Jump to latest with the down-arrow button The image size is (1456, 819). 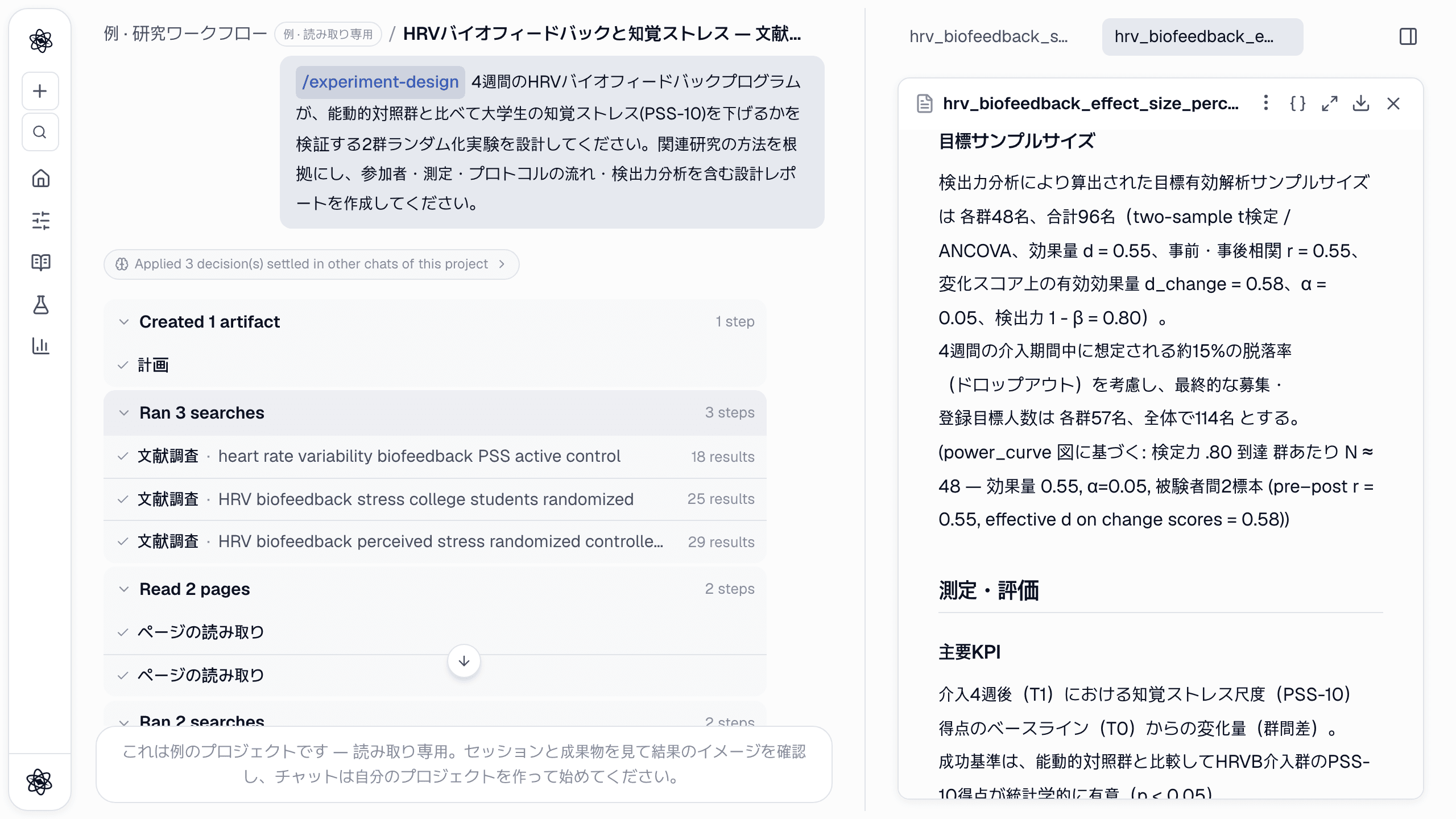(x=464, y=661)
